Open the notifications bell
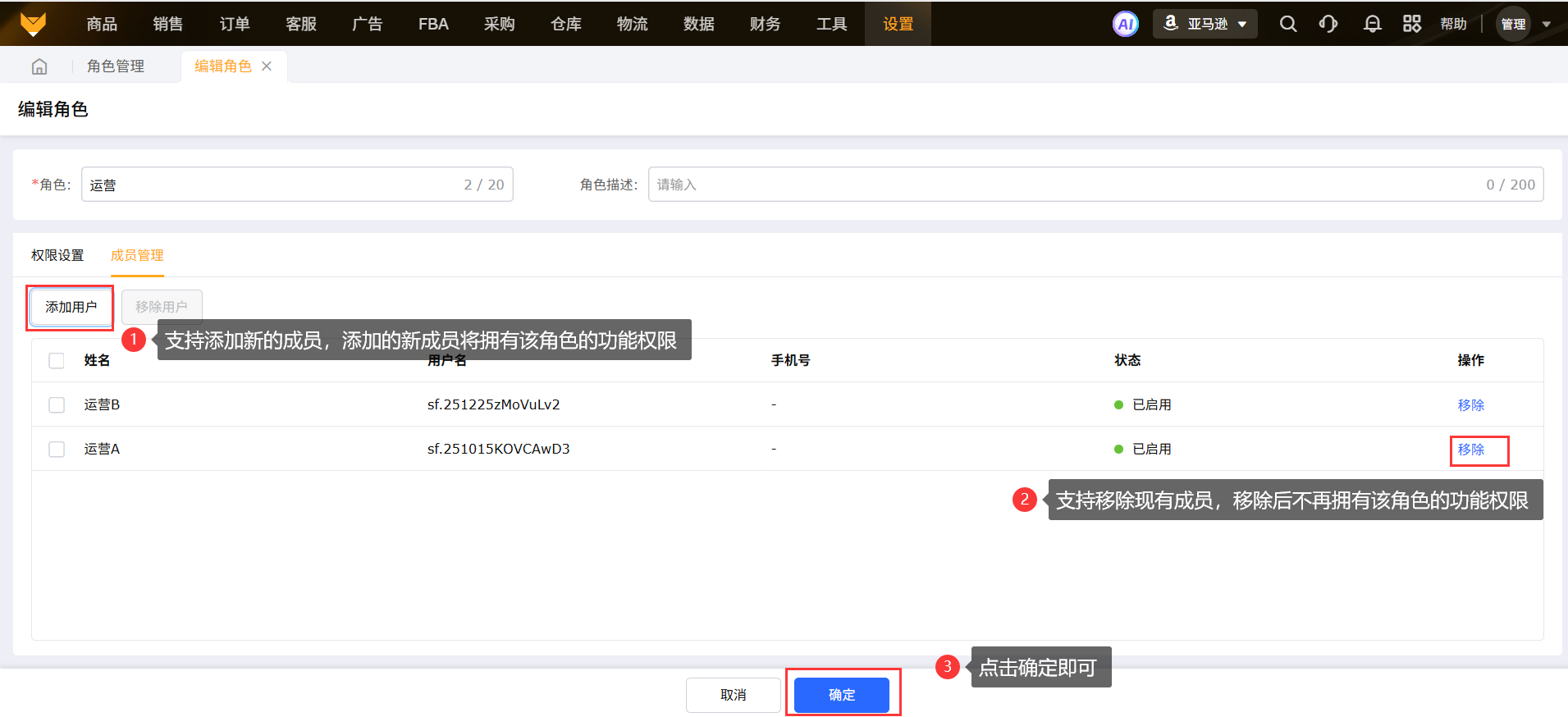Image resolution: width=1568 pixels, height=717 pixels. 1372,24
